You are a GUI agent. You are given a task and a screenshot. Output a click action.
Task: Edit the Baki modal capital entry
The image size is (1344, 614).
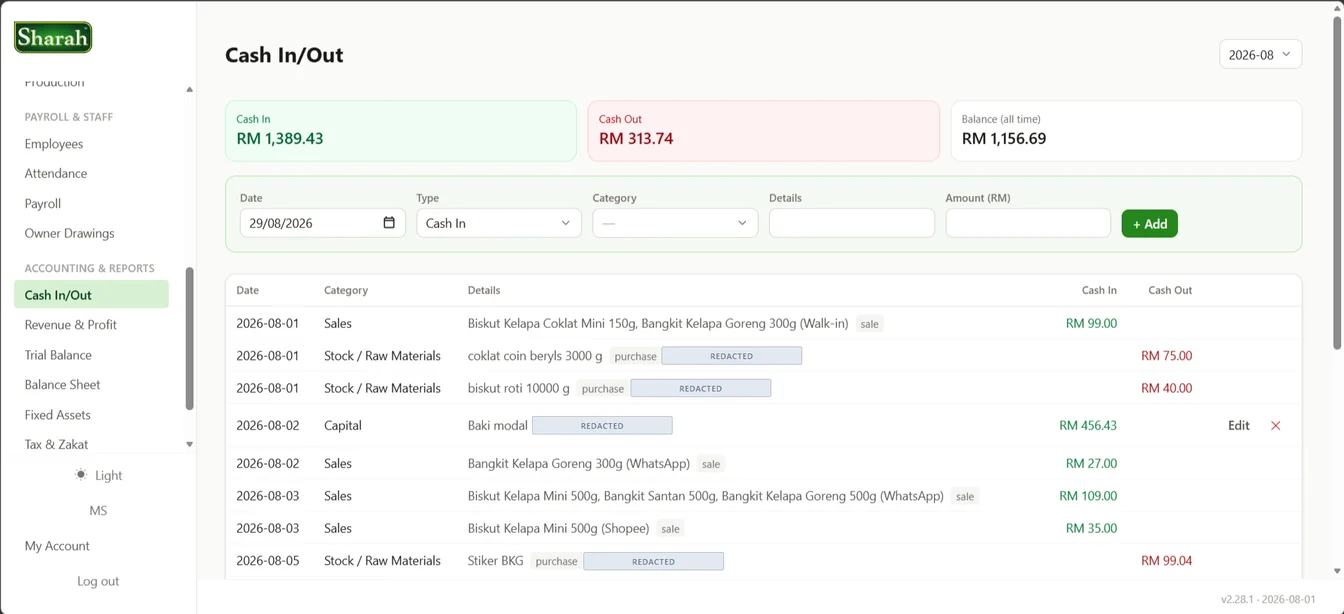click(x=1238, y=426)
